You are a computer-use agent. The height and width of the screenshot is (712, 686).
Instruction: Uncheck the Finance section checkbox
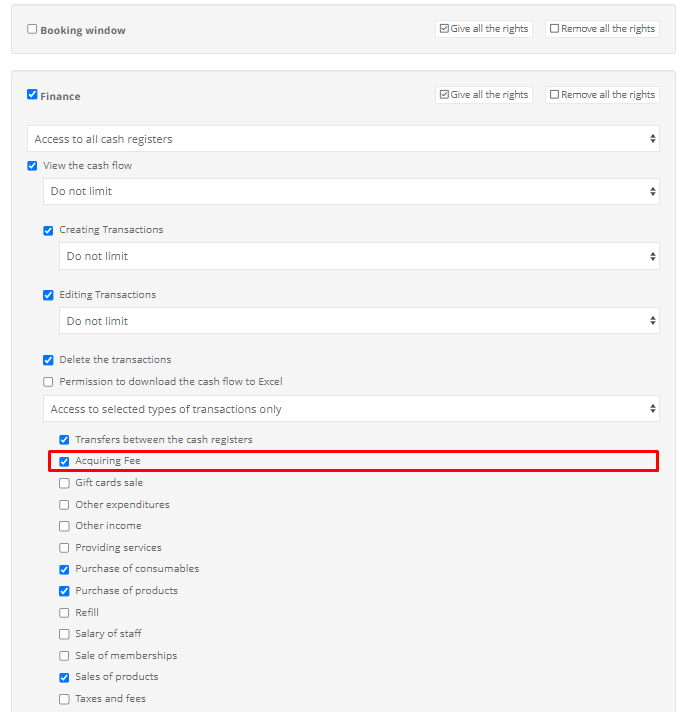32,94
